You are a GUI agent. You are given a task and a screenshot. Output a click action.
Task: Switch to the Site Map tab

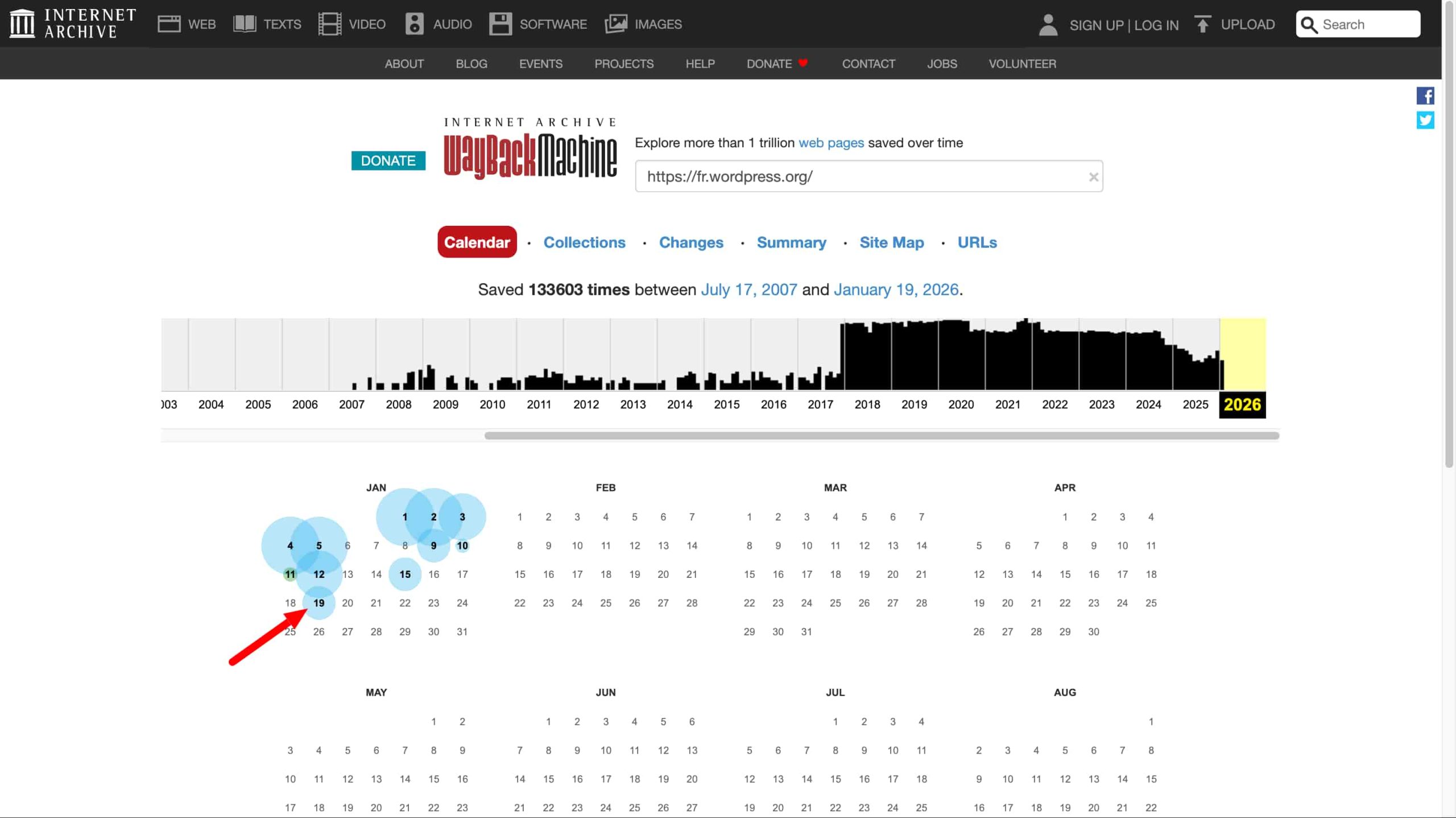click(x=891, y=242)
